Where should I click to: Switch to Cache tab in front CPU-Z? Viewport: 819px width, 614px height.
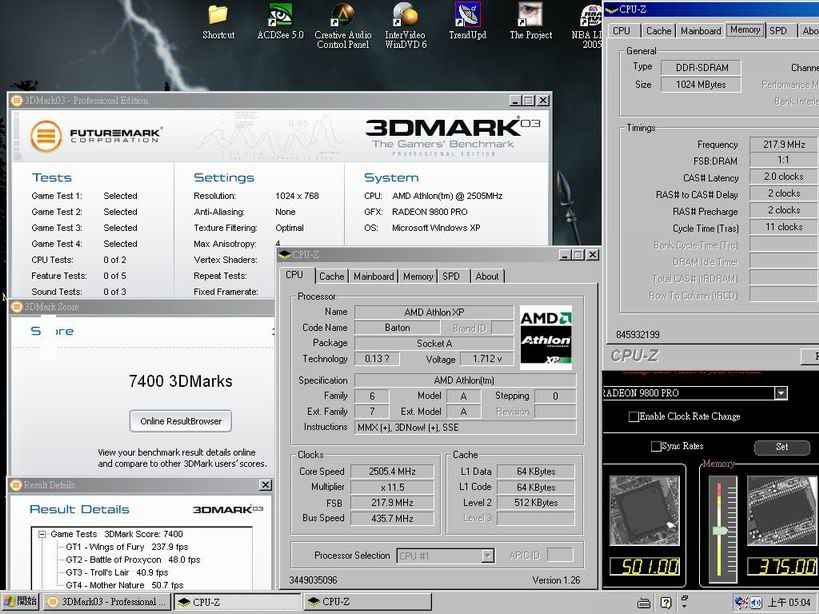tap(332, 276)
